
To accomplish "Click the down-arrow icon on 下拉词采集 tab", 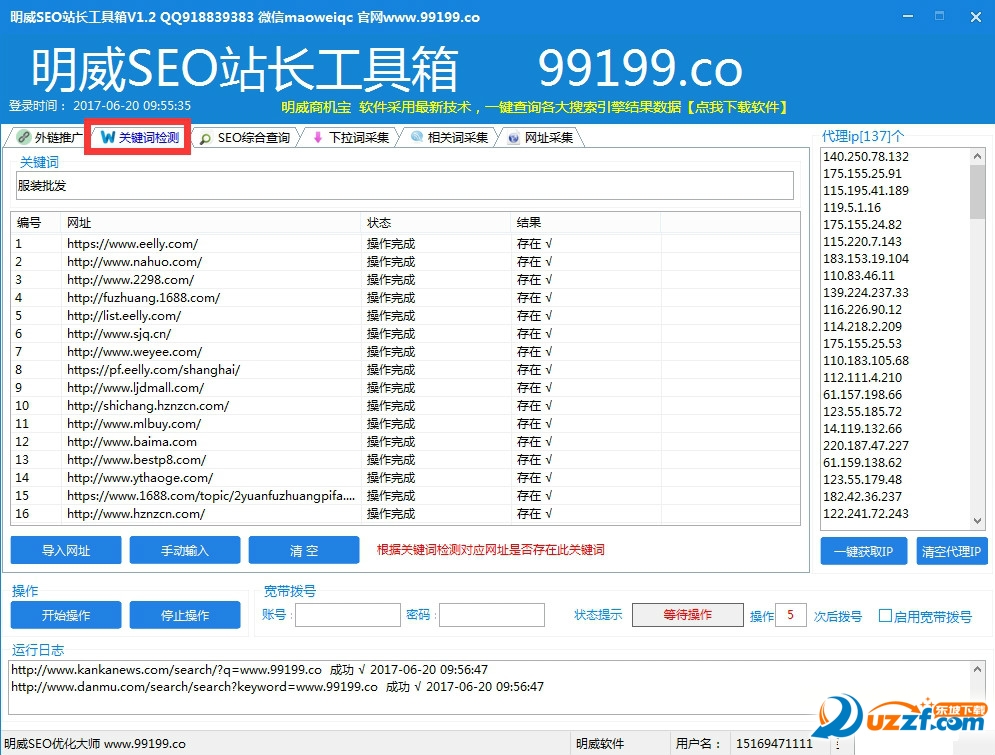I will click(x=318, y=137).
